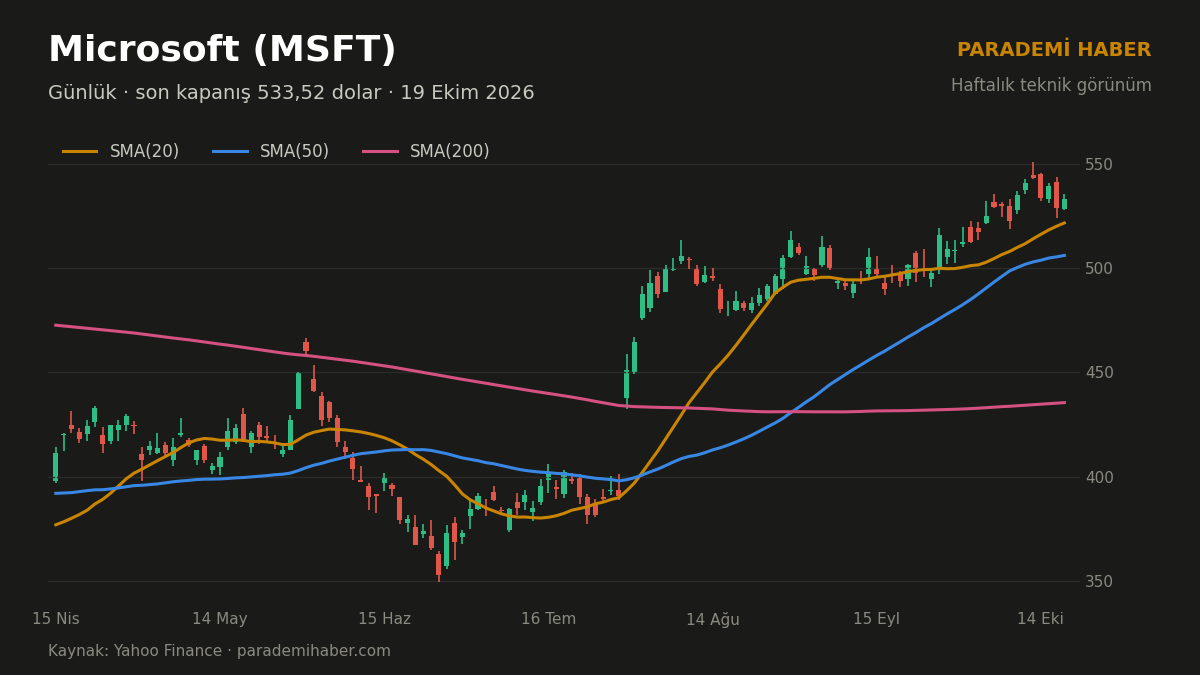Click the blue SMA(50) legend line swatch
This screenshot has height=675, width=1200.
(x=230, y=152)
